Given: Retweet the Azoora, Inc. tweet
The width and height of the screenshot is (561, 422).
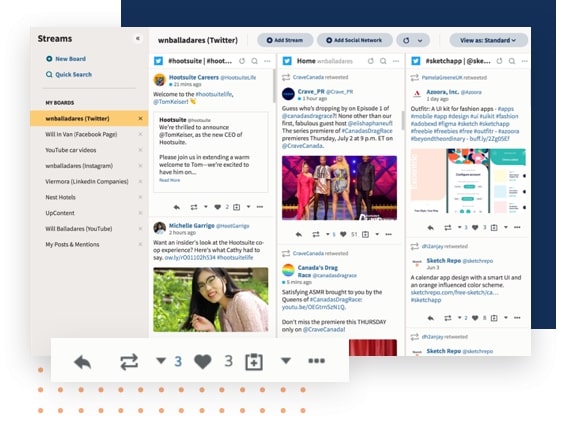Looking at the screenshot, I should [x=448, y=227].
